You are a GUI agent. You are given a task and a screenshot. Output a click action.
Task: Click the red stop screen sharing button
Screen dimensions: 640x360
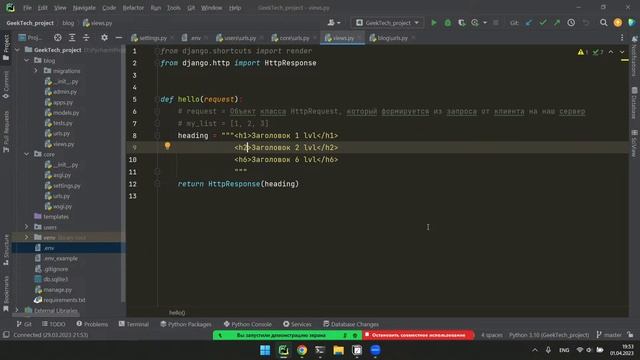click(x=418, y=335)
